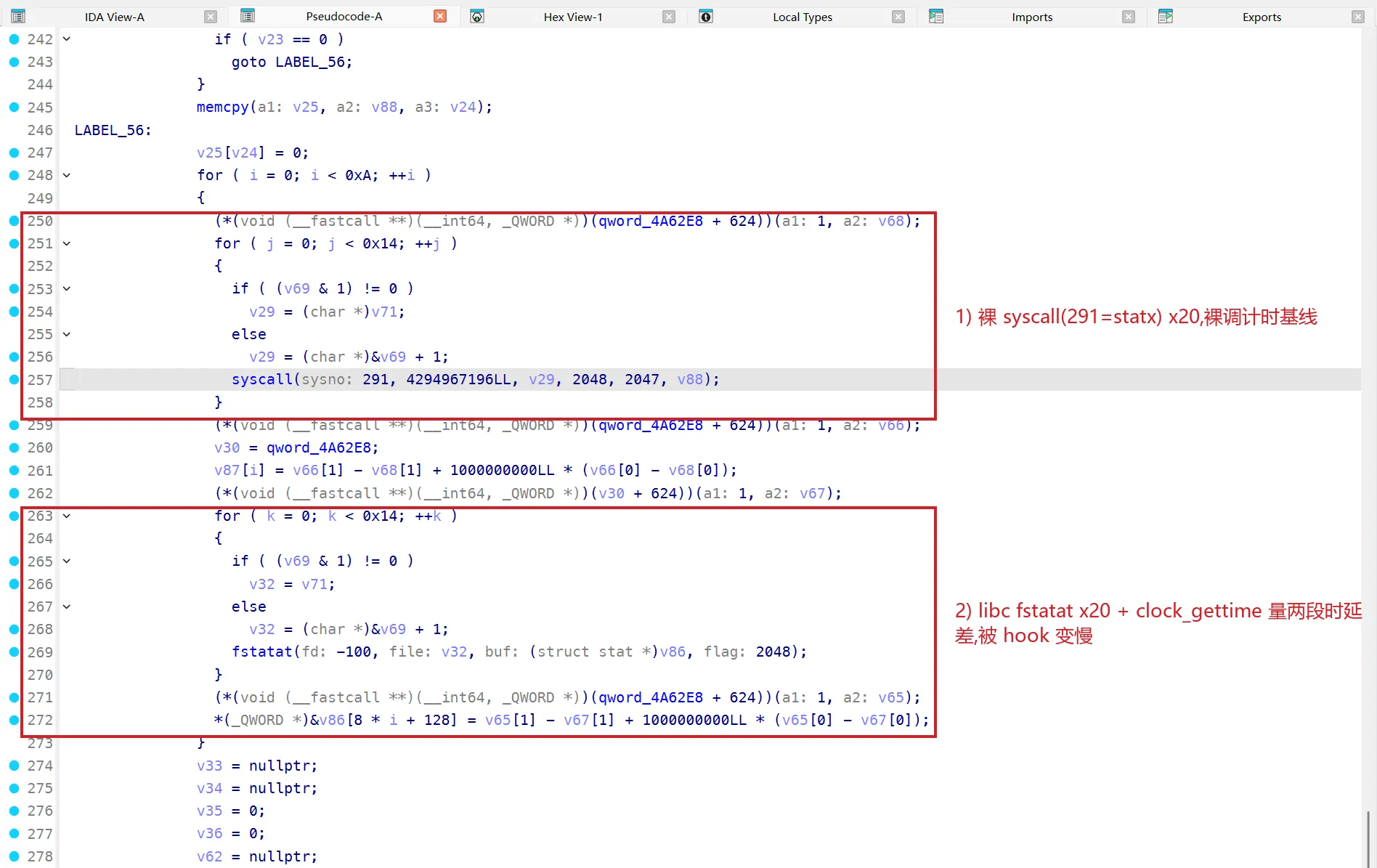The image size is (1377, 868).
Task: Switch to the Hex View-1 tab
Action: point(573,17)
